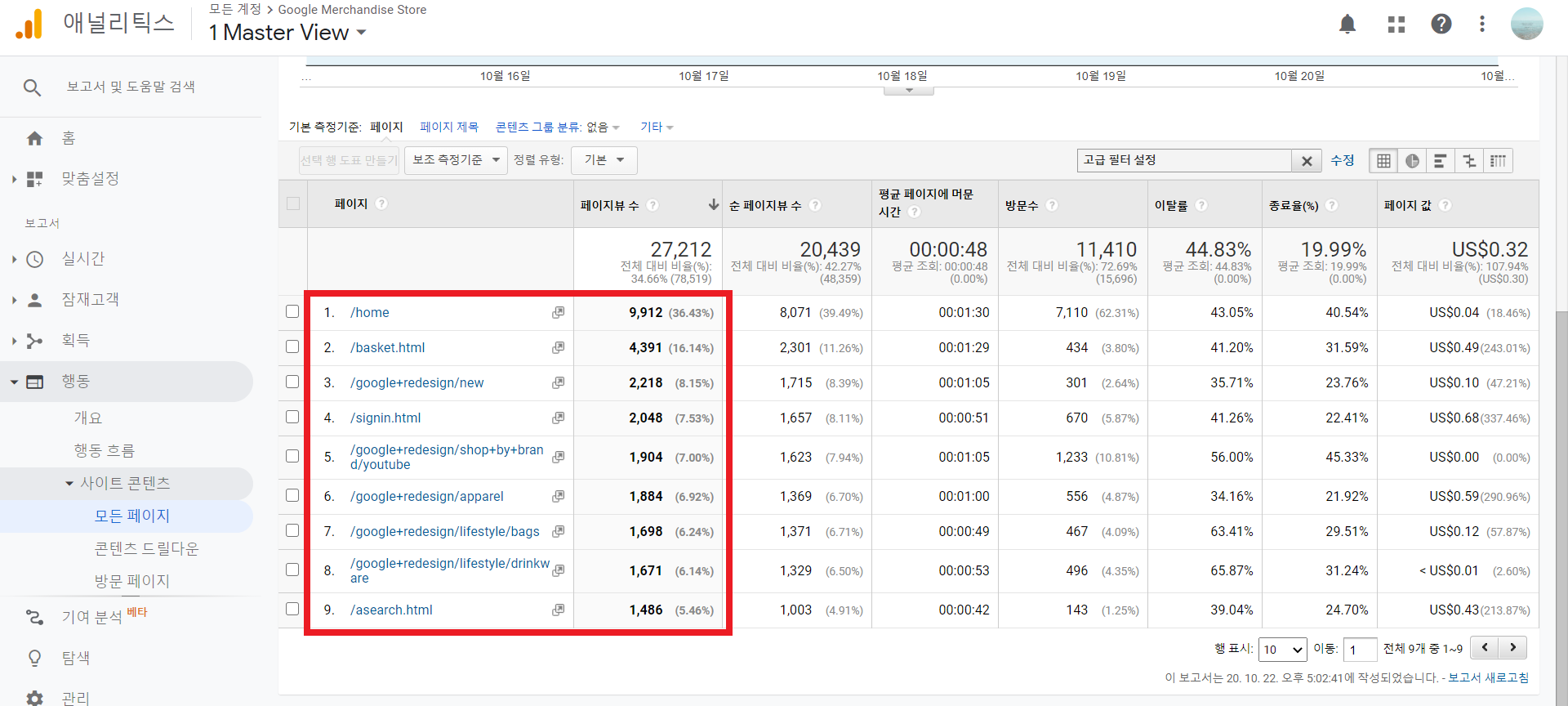Open the /google+redesign/lifestyle/bags page link
The height and width of the screenshot is (706, 1568).
[x=445, y=531]
